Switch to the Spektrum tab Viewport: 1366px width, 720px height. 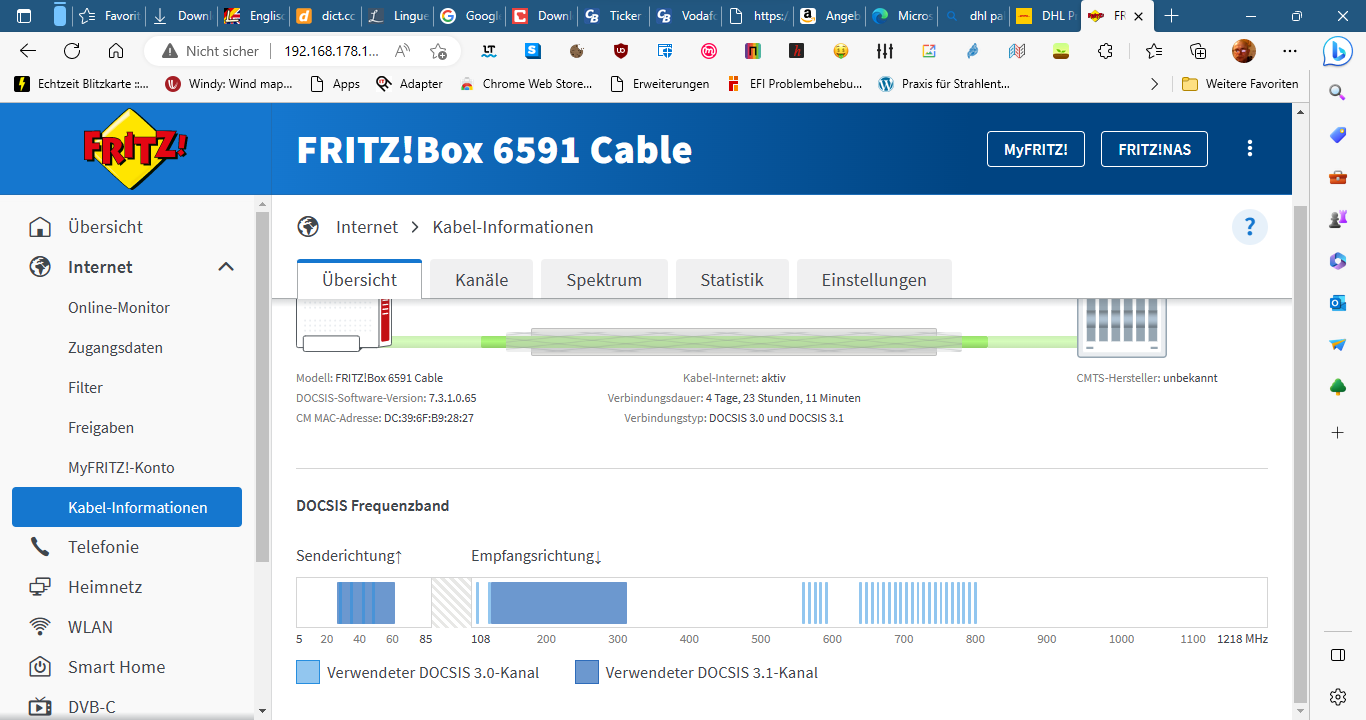tap(604, 280)
